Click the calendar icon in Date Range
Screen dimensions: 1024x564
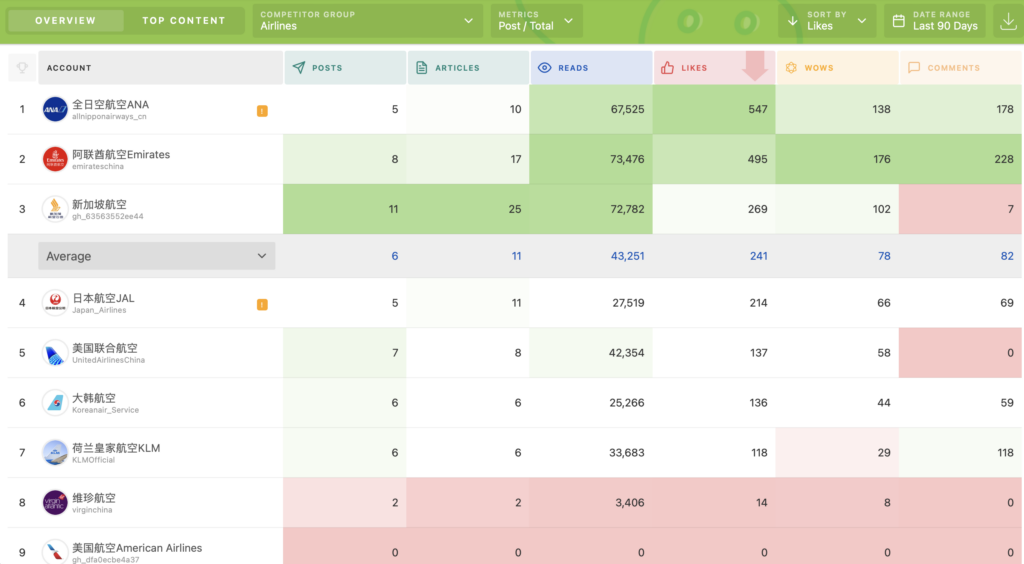pos(899,21)
